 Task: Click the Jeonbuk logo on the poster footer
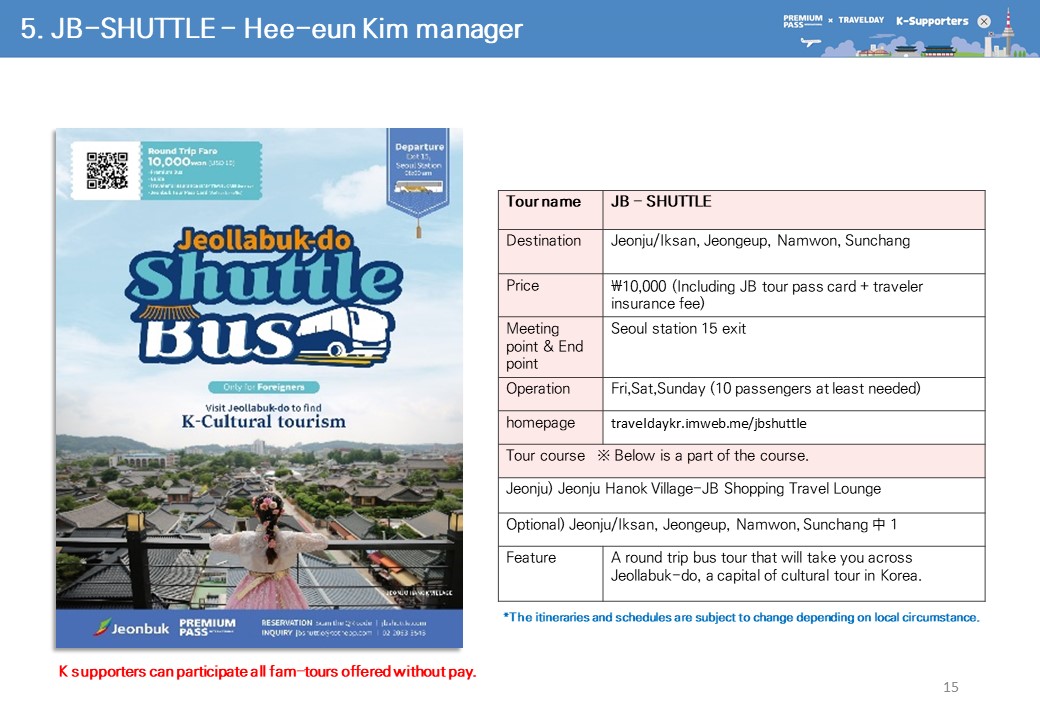(x=131, y=628)
